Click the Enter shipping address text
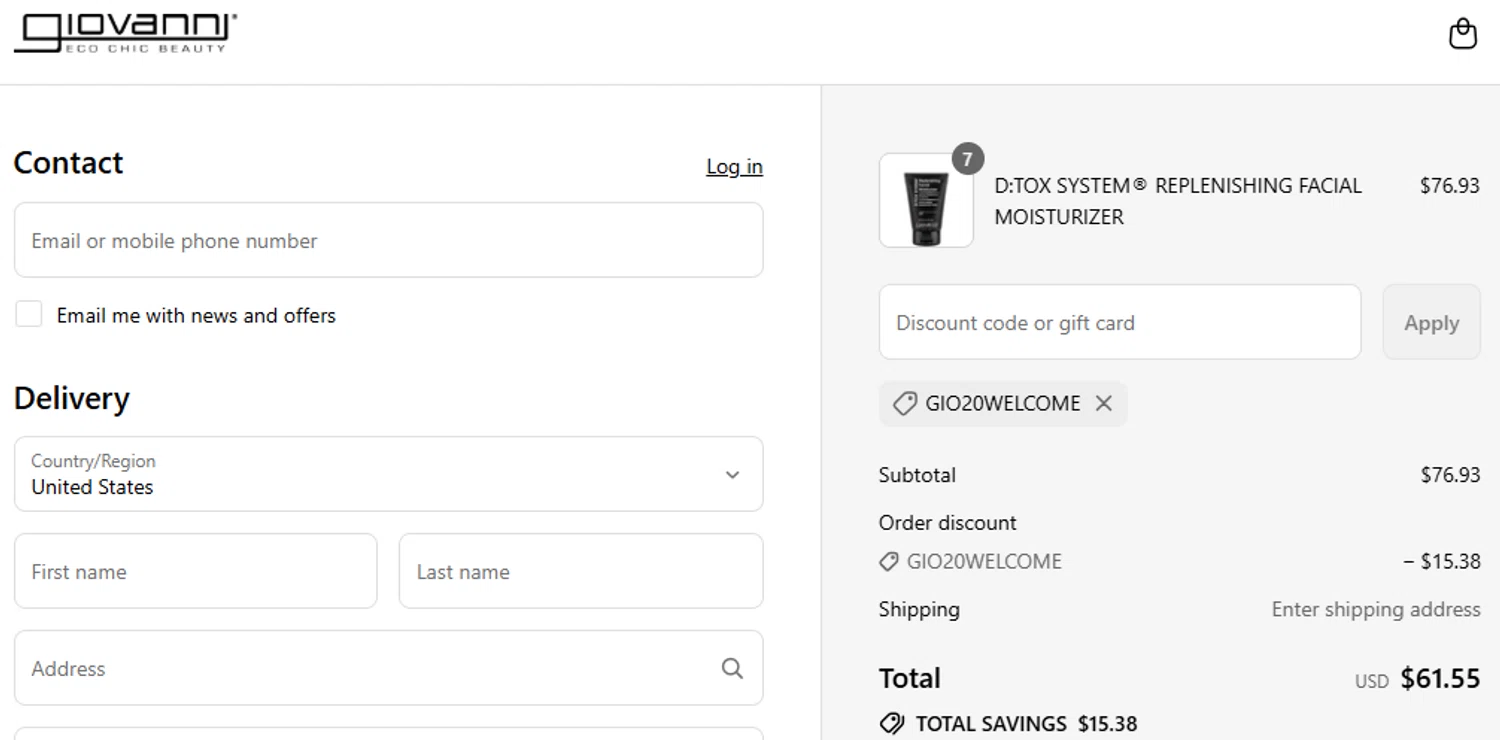 coord(1376,609)
